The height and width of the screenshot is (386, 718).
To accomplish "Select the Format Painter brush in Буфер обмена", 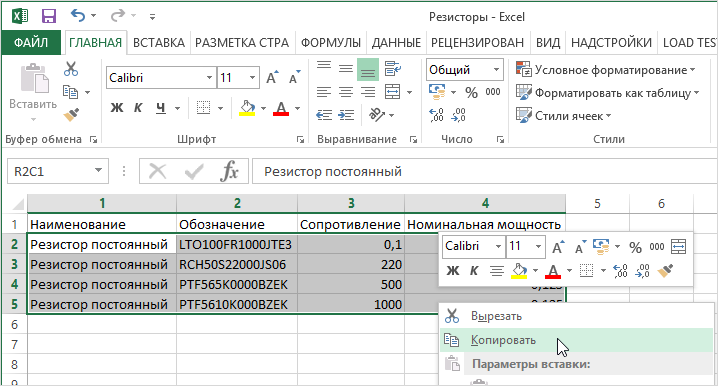I will (71, 114).
